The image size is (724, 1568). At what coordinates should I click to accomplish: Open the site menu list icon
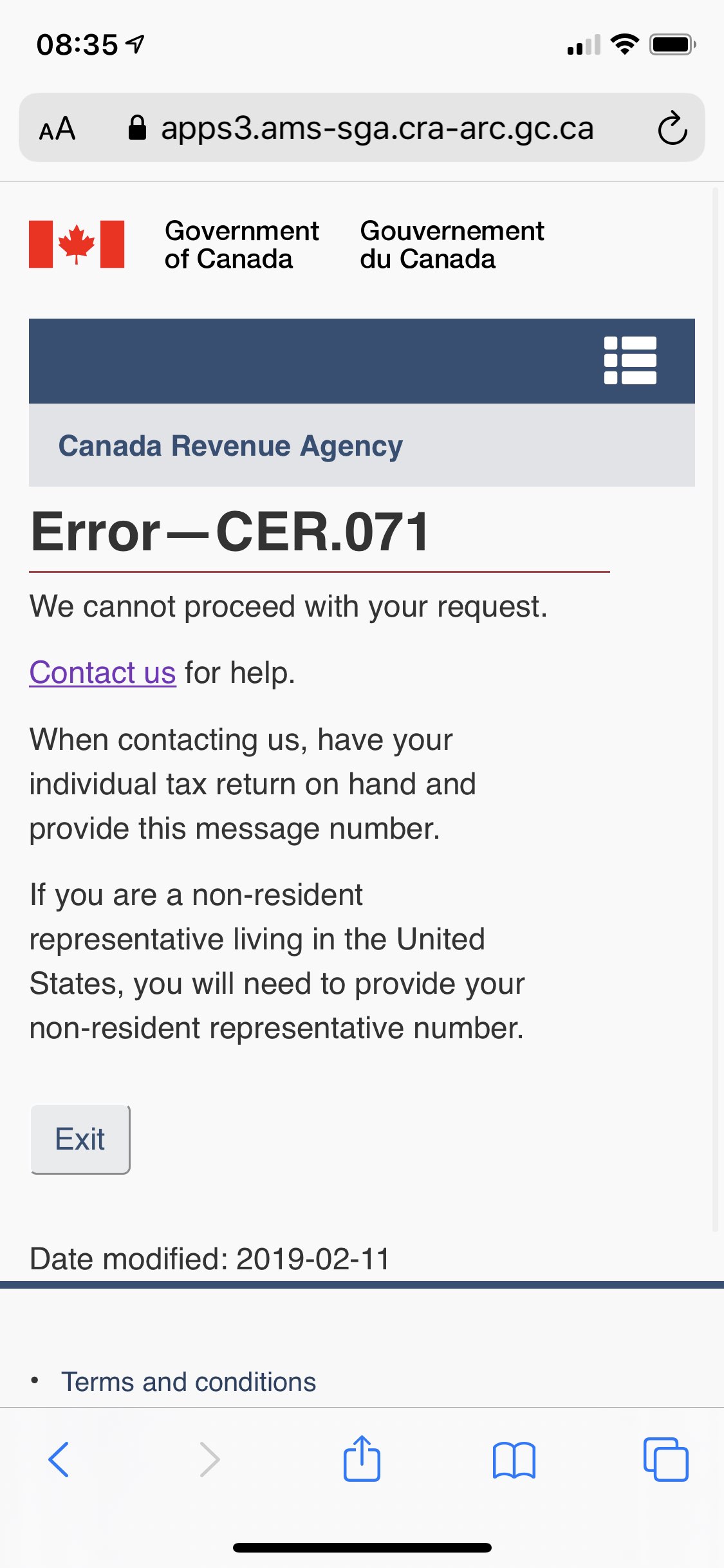click(x=630, y=360)
